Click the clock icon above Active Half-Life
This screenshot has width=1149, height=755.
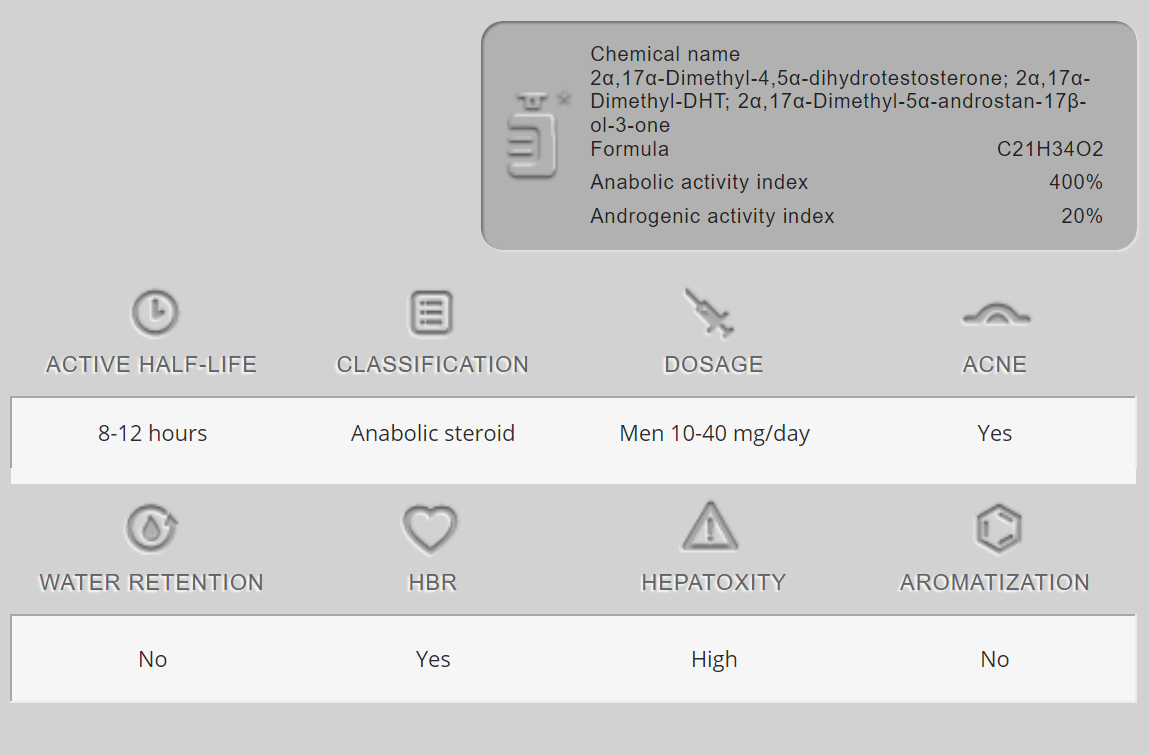155,313
